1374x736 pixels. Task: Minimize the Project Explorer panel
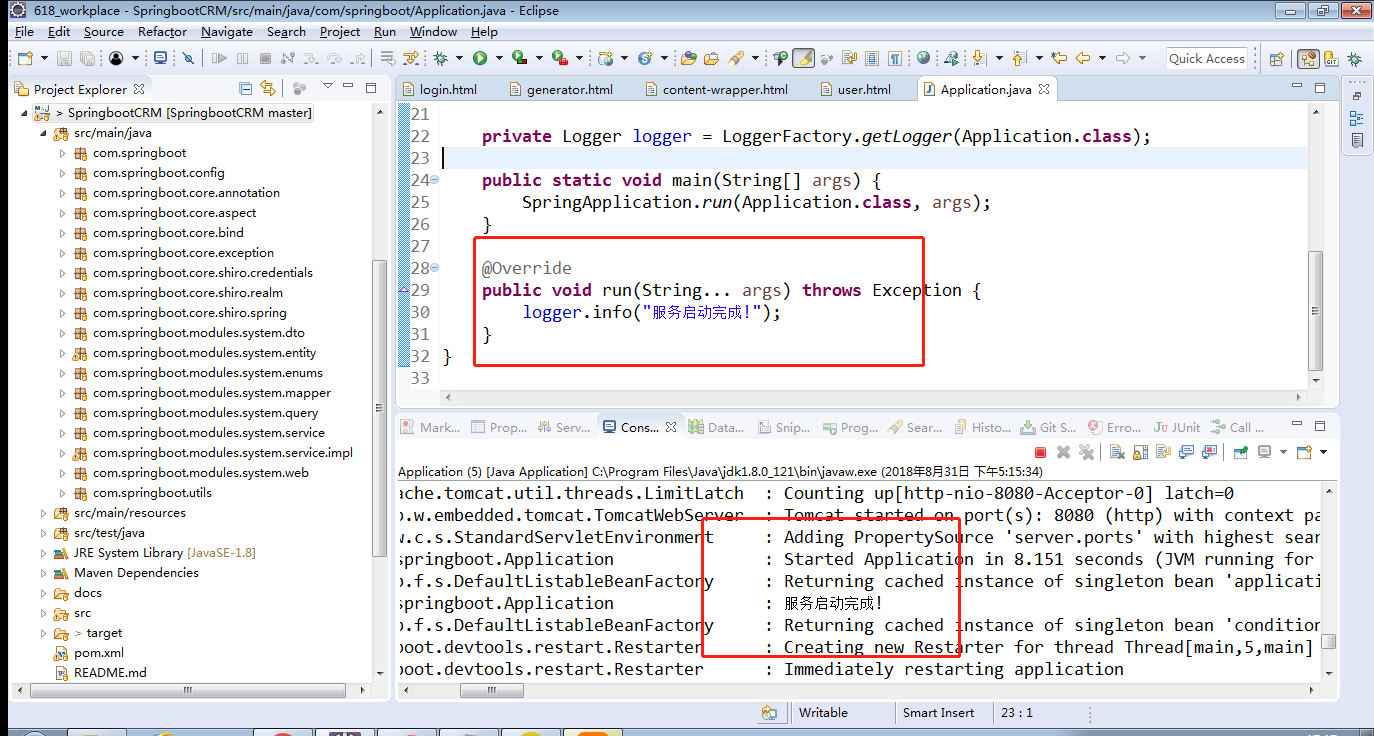click(348, 86)
